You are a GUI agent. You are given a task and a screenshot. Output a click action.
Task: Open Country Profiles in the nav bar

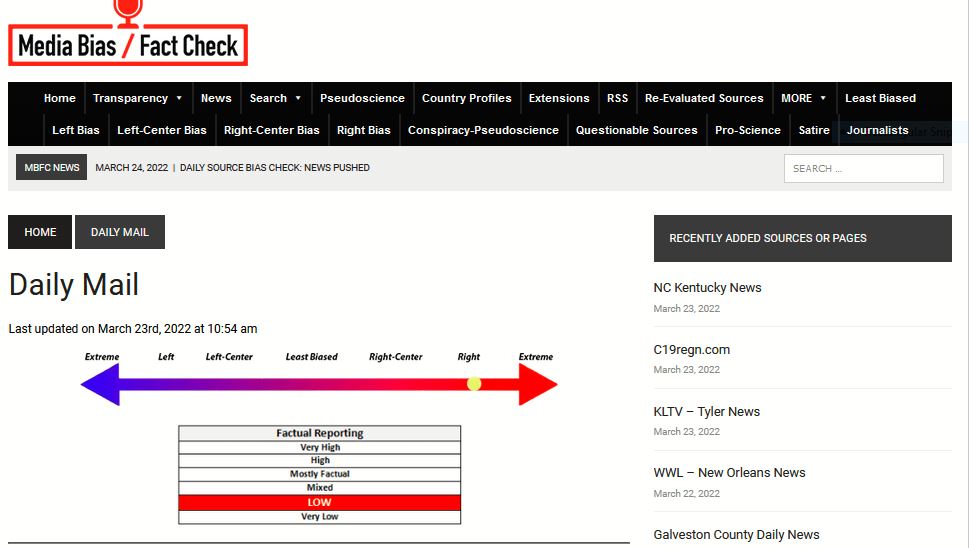pos(467,98)
